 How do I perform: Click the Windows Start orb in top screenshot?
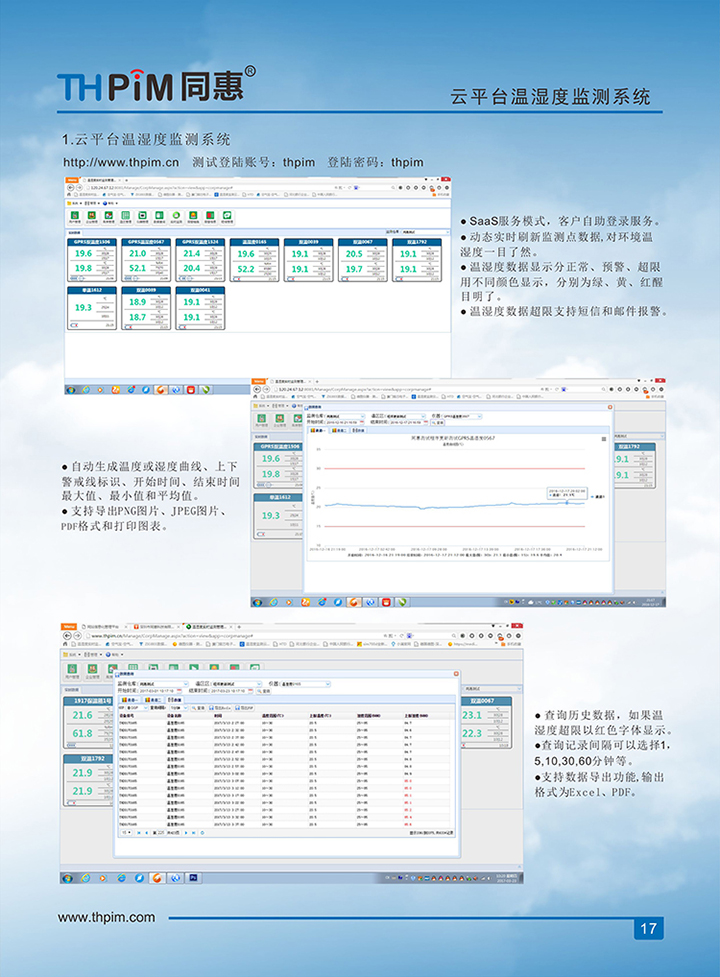point(73,389)
